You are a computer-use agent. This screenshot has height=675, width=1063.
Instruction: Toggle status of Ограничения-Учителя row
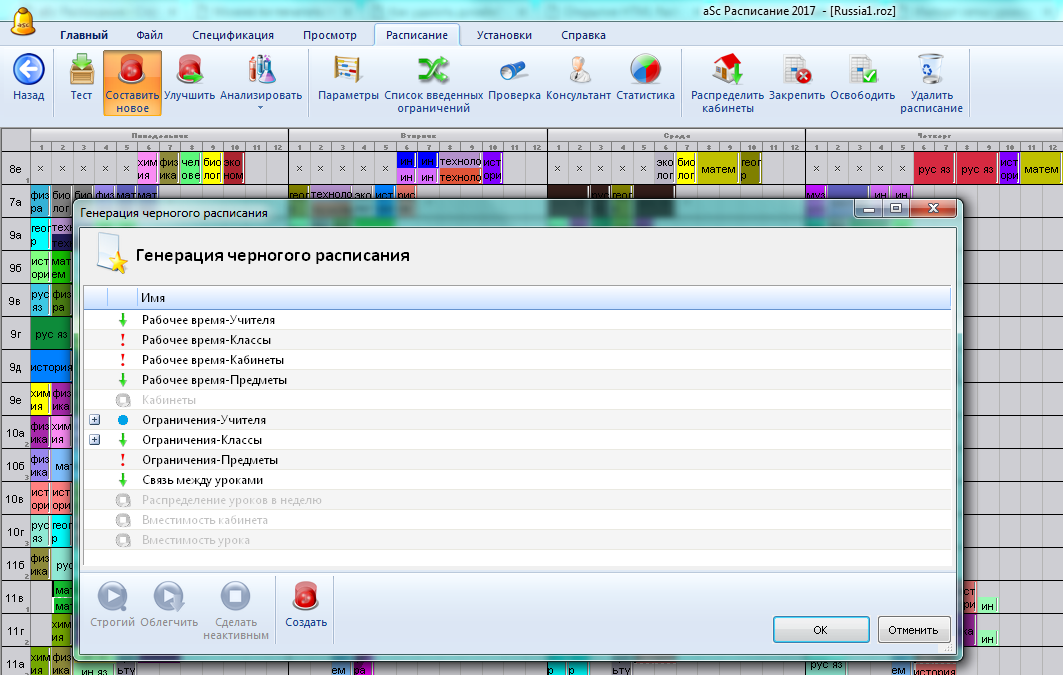123,421
